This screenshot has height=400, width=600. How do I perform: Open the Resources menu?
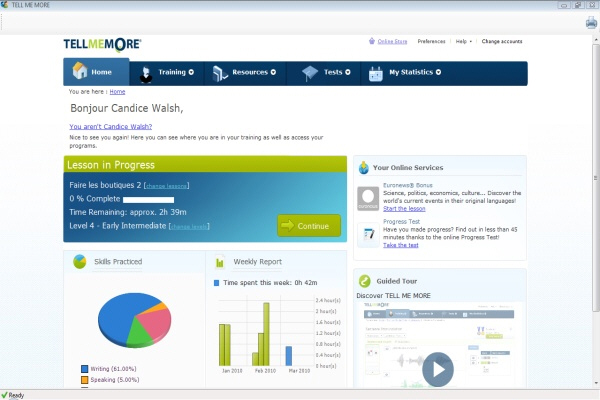[245, 72]
